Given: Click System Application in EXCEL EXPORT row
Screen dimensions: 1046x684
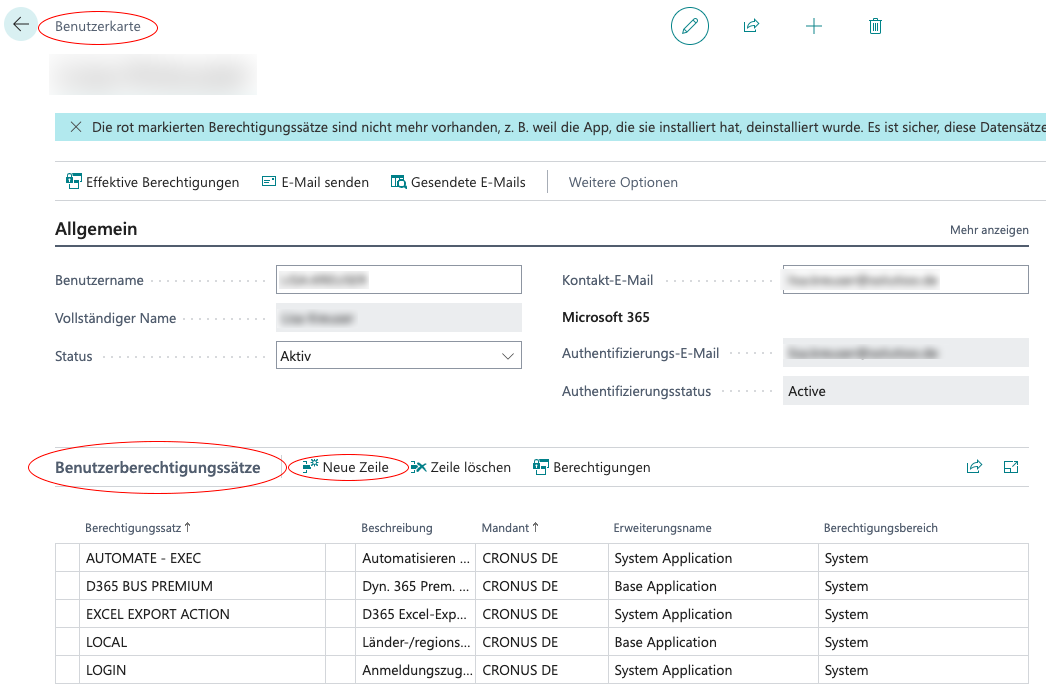Looking at the screenshot, I should pyautogui.click(x=713, y=614).
